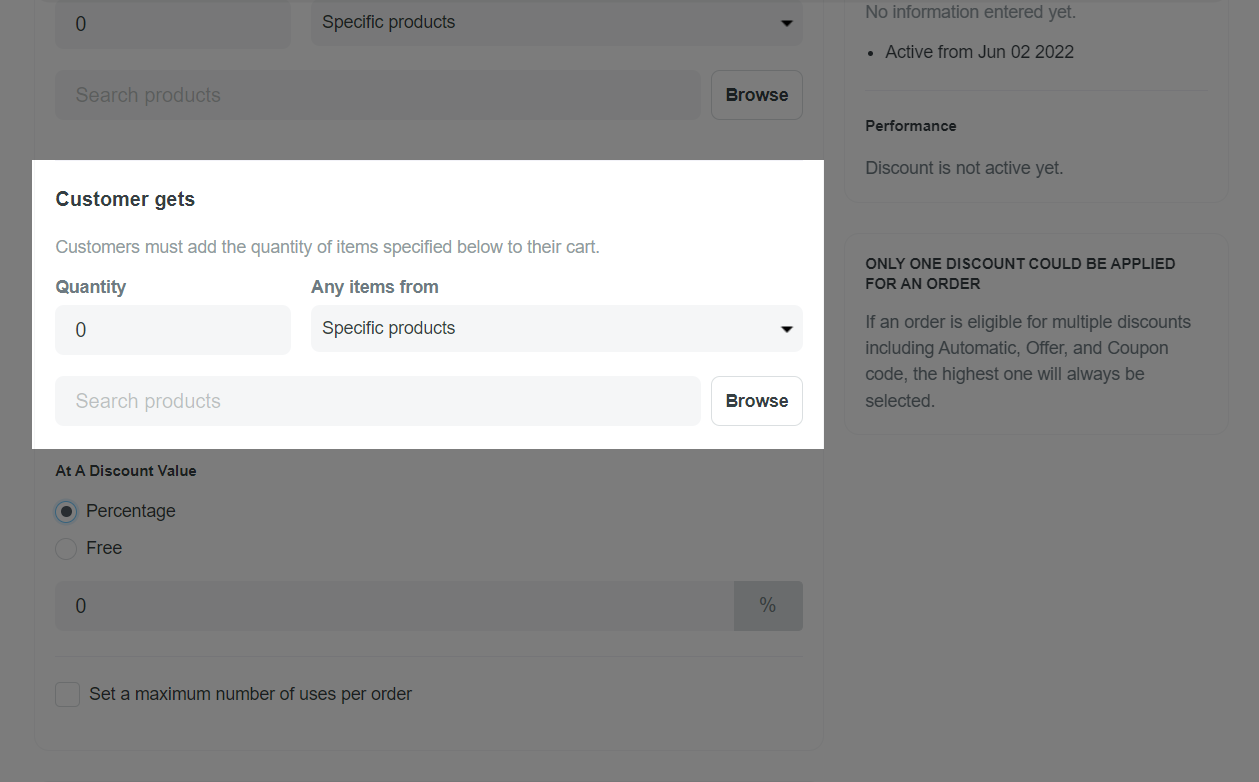This screenshot has height=782, width=1259.
Task: Expand the top Specific products dropdown
Action: (x=556, y=23)
